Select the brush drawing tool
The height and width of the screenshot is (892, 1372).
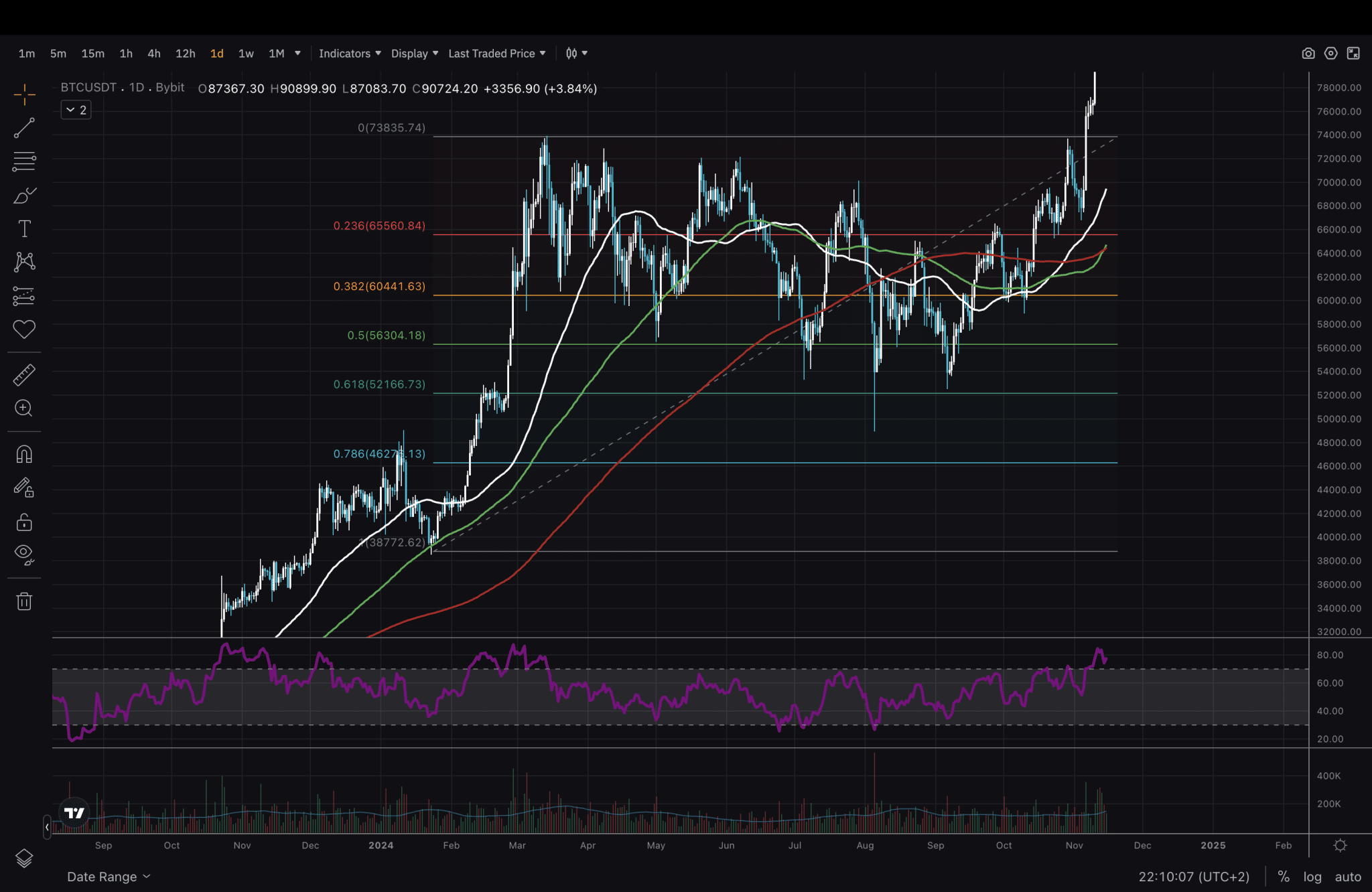point(24,196)
